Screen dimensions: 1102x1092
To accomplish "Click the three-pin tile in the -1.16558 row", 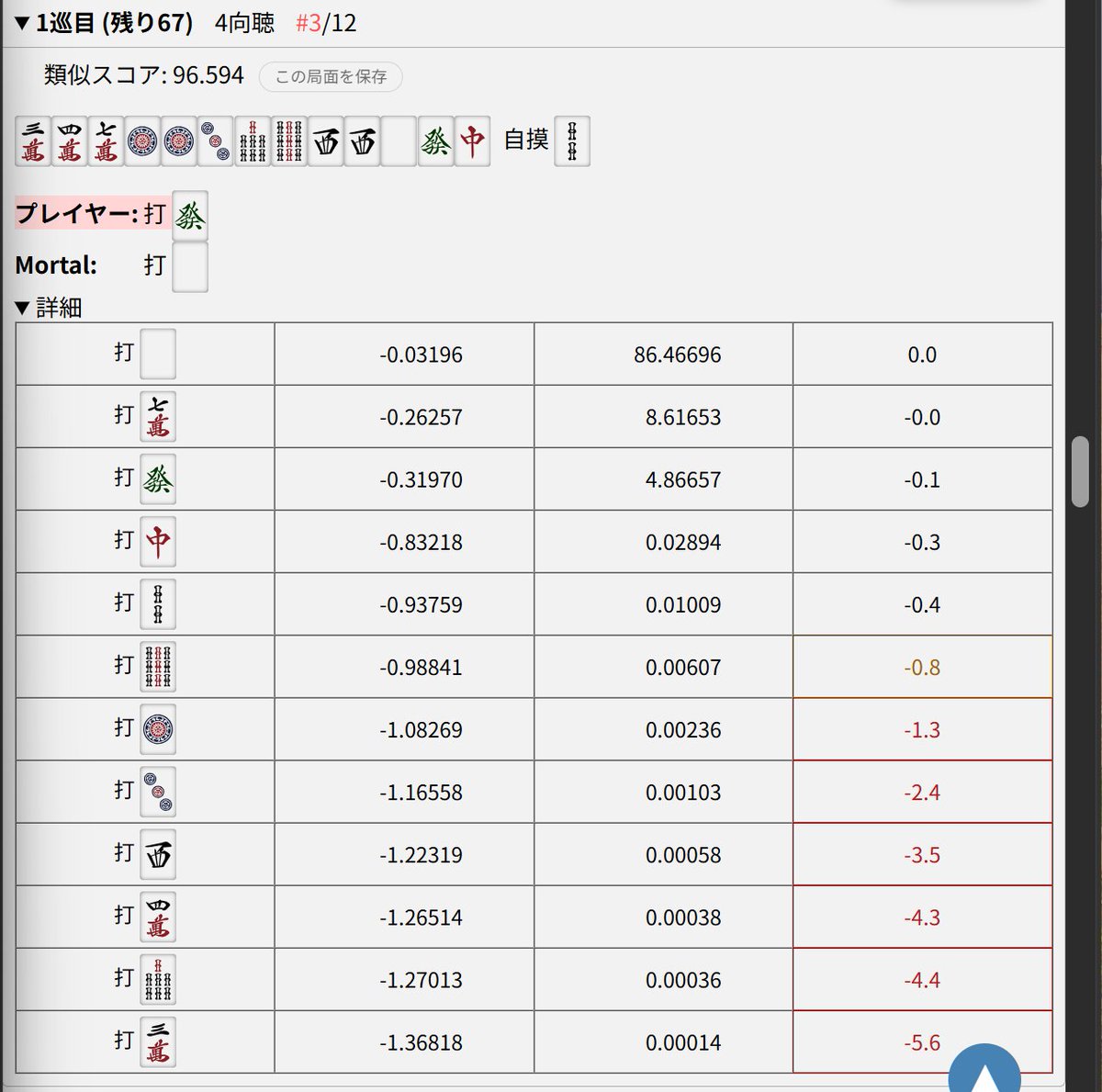I will pyautogui.click(x=158, y=792).
